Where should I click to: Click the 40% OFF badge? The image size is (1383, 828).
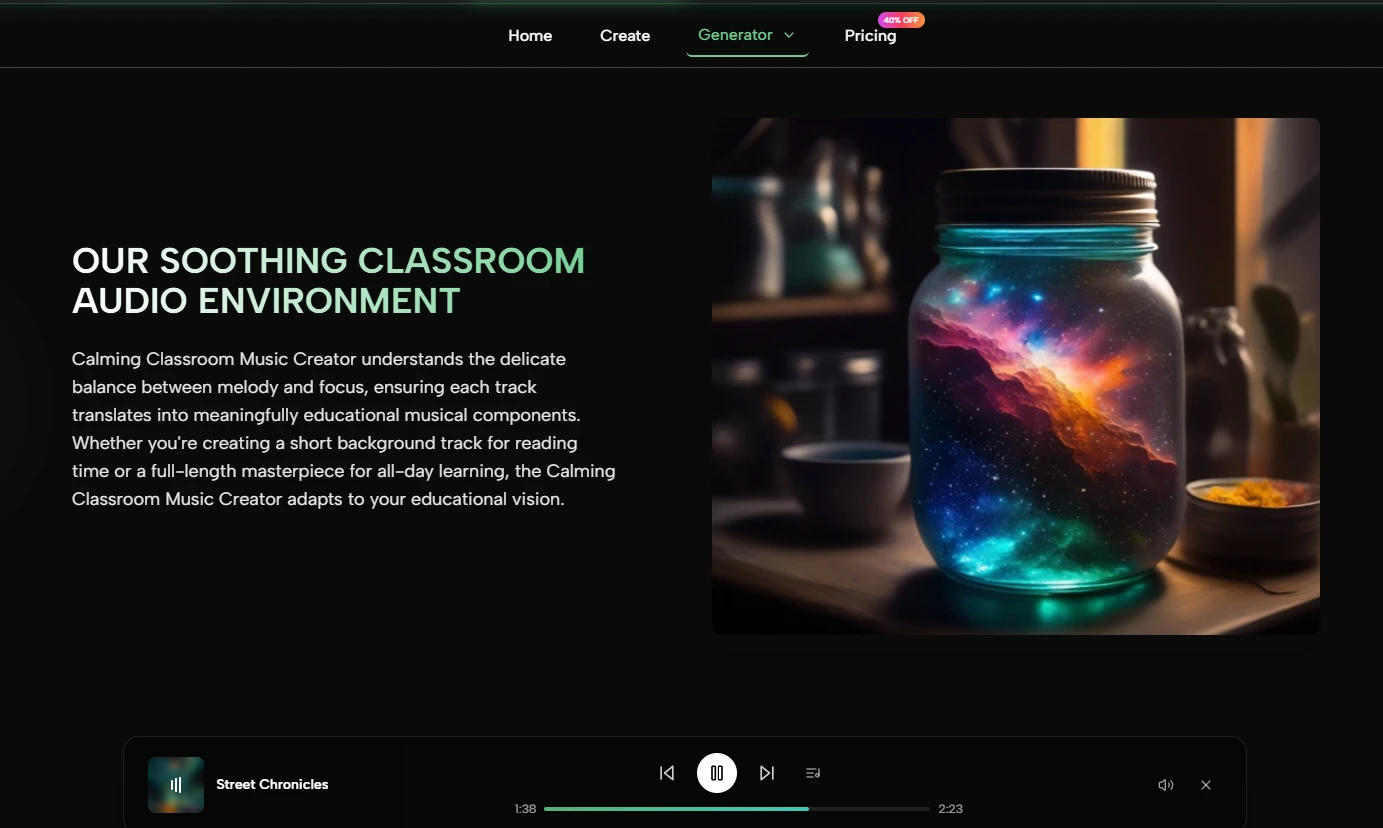[x=901, y=20]
